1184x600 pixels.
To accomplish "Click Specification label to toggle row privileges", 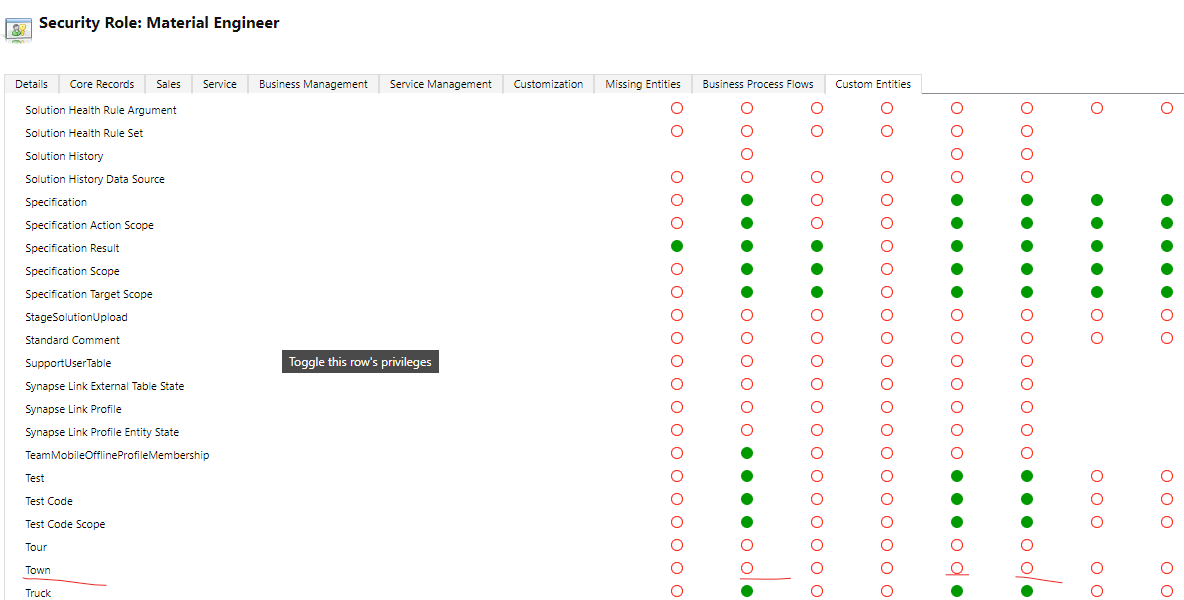I will point(55,201).
